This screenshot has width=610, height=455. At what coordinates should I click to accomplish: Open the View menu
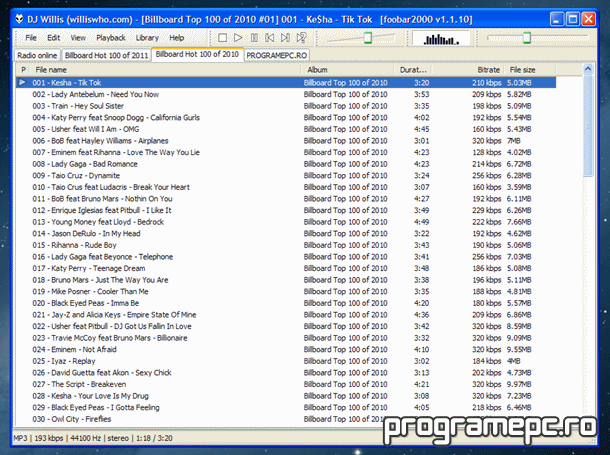click(x=78, y=38)
